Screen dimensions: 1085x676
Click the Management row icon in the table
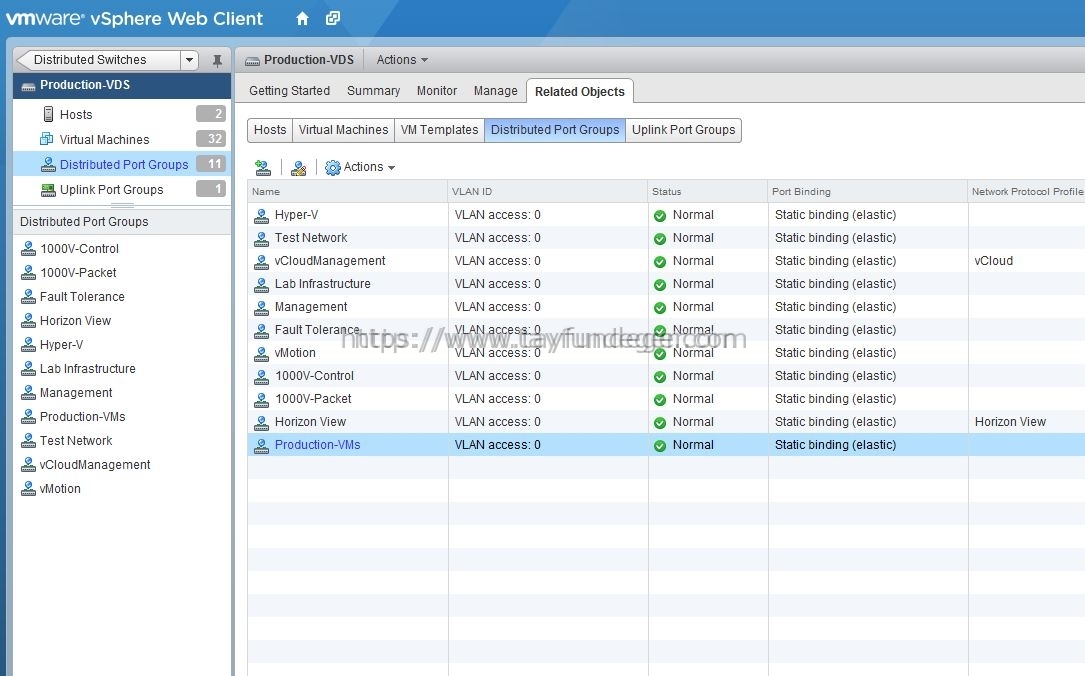click(x=262, y=307)
